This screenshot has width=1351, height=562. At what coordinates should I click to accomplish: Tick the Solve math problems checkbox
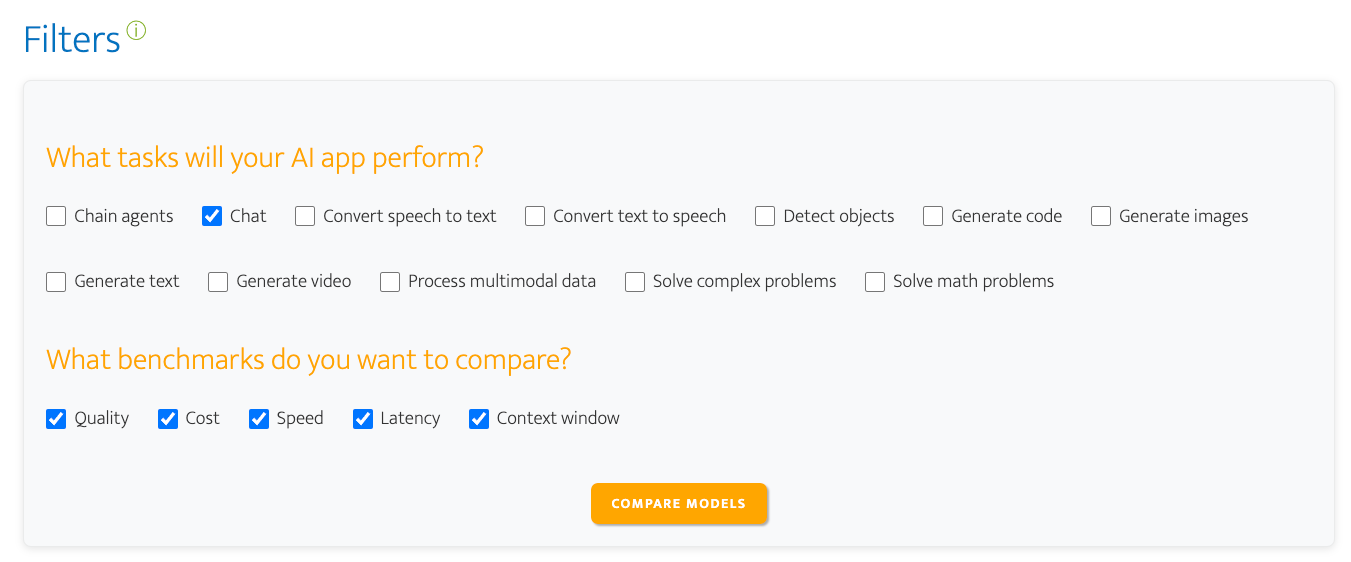click(875, 282)
